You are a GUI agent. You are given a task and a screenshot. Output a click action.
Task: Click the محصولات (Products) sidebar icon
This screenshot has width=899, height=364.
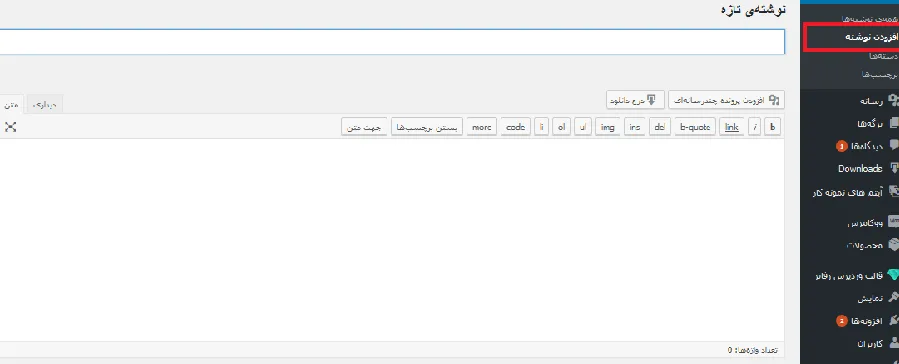point(893,245)
